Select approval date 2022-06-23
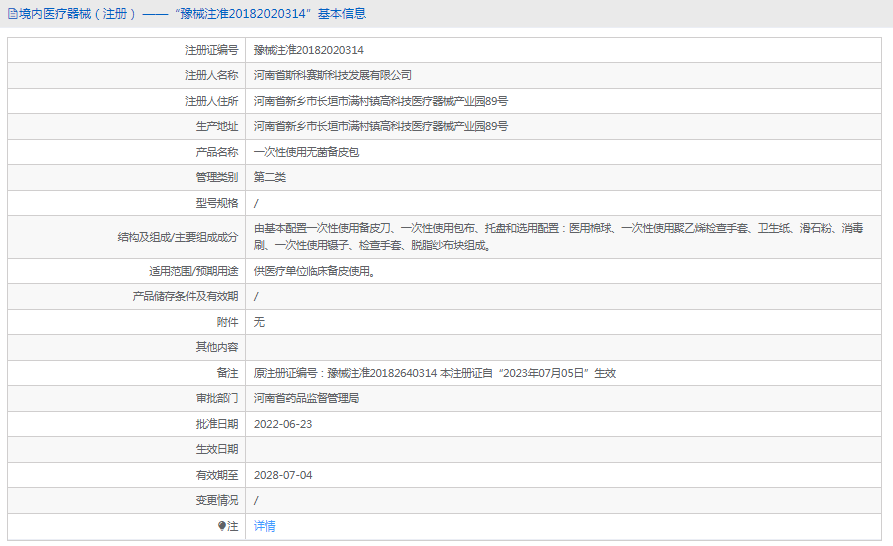The height and width of the screenshot is (546, 893). tap(283, 424)
